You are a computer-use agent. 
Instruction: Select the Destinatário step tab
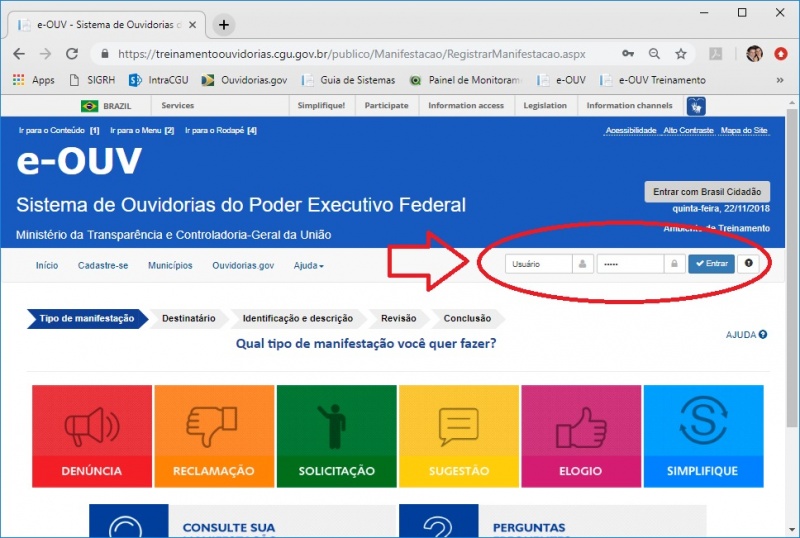tap(188, 319)
